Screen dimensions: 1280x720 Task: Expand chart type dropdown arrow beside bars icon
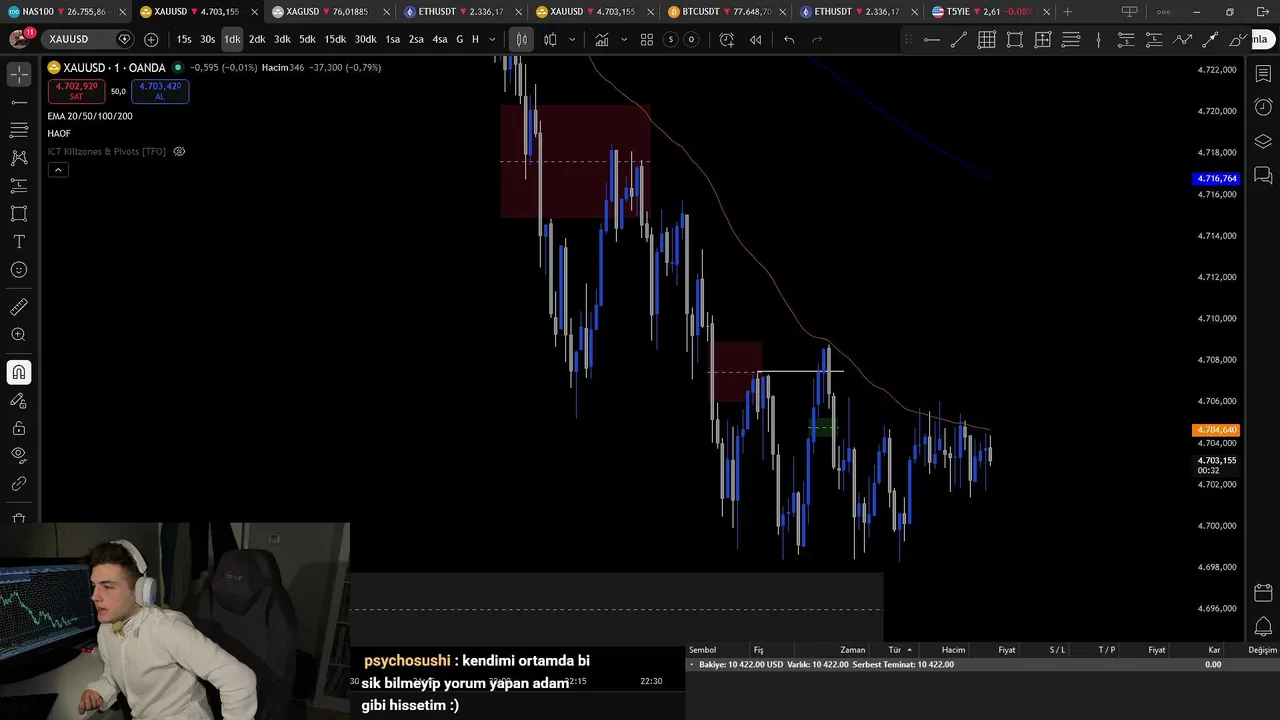tap(572, 39)
